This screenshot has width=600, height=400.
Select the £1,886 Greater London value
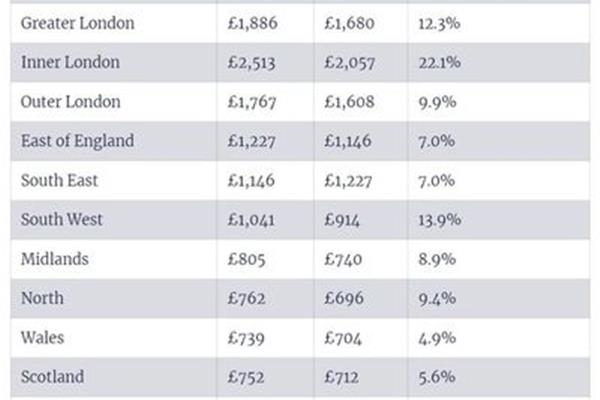pos(253,23)
